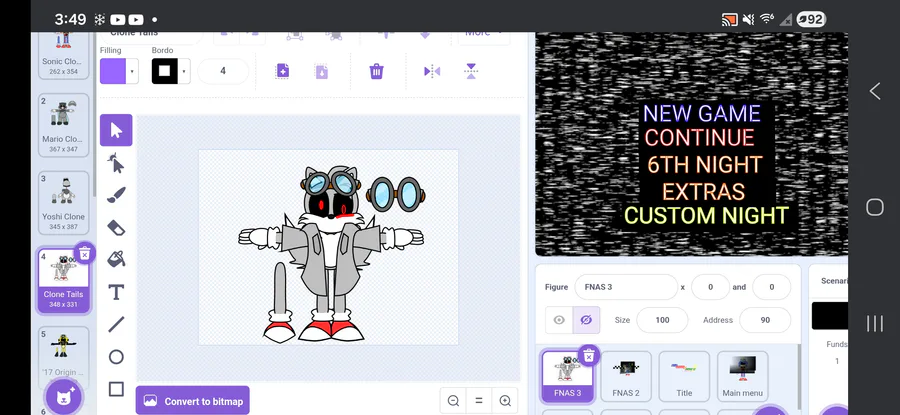Click the sprite list vertical scrollbar
This screenshot has width=900, height=415.
click(x=797, y=376)
